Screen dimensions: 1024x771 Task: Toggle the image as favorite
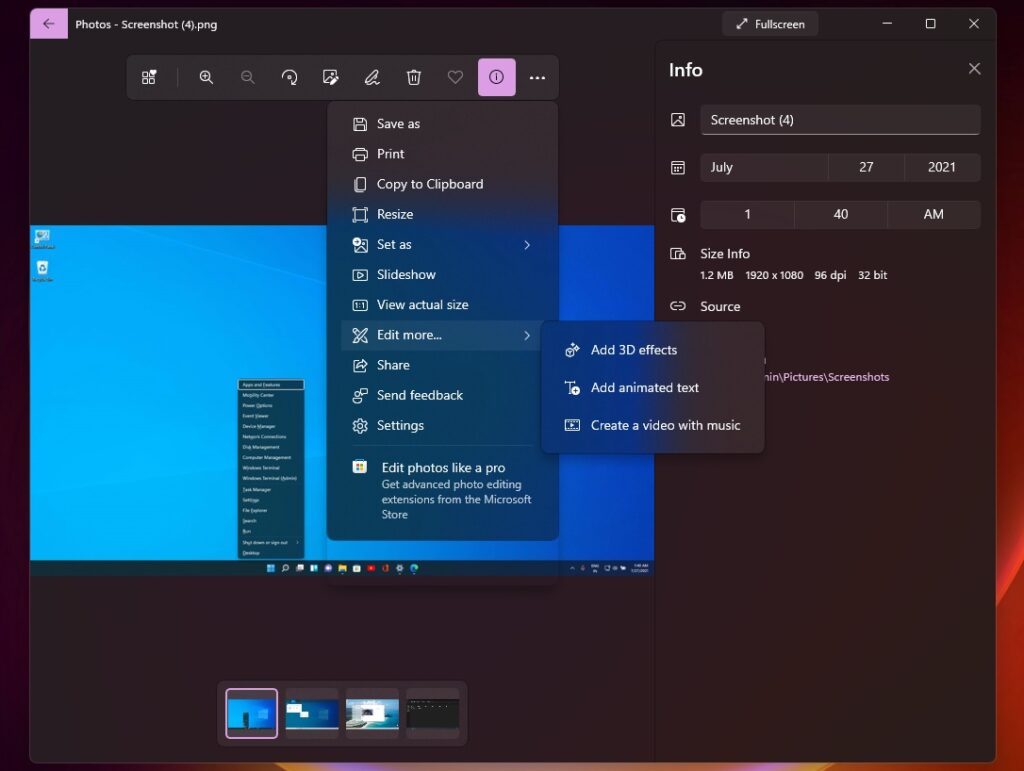coord(455,77)
